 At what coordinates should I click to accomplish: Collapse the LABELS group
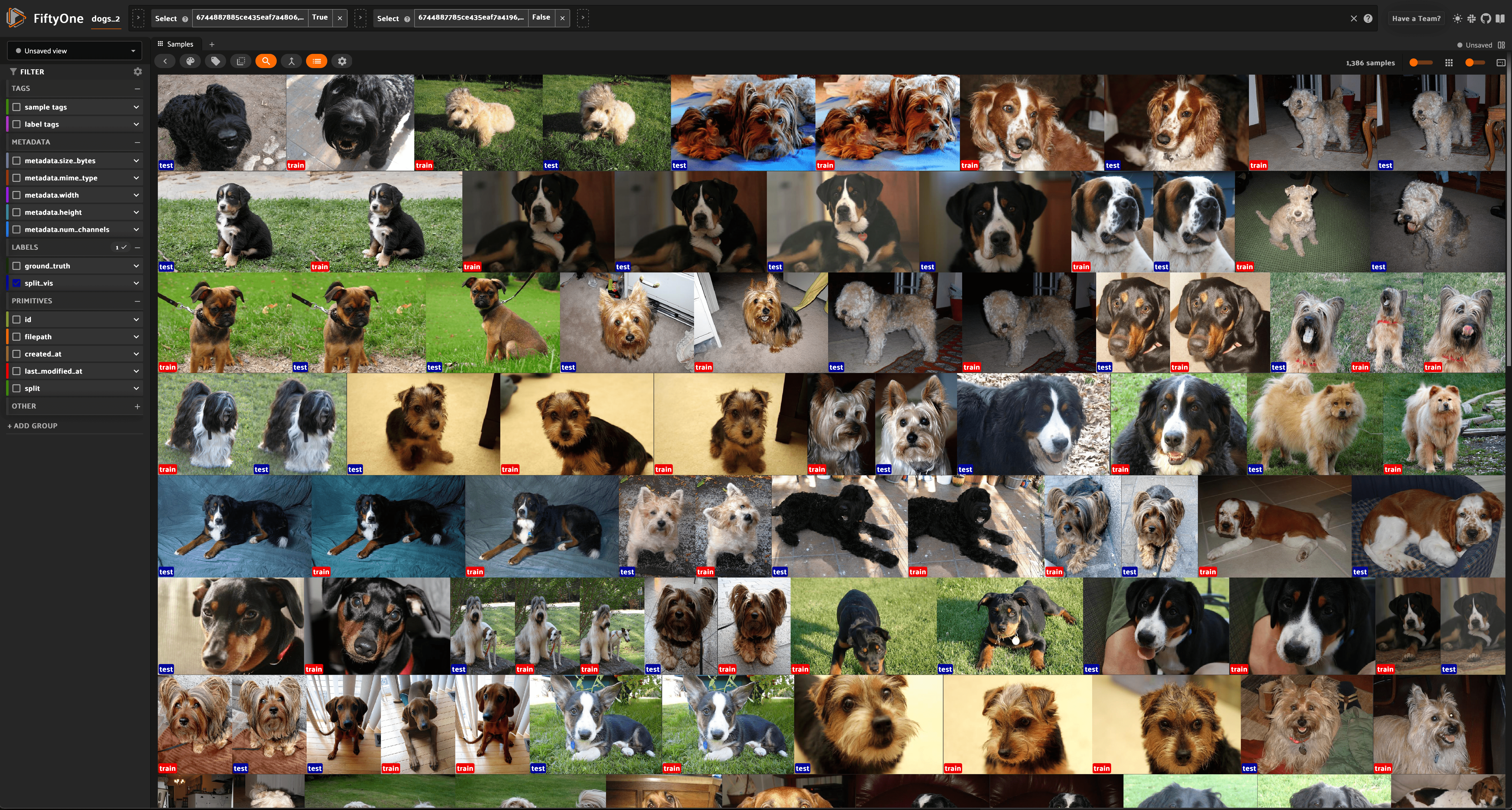[x=137, y=247]
